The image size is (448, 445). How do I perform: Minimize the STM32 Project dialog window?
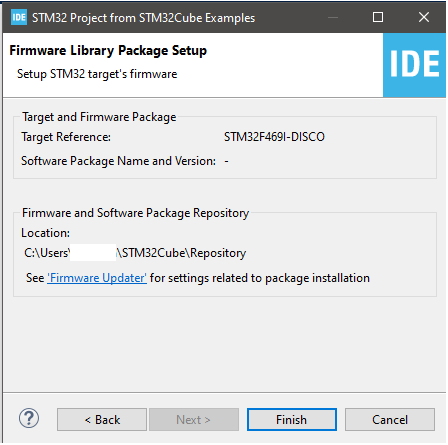point(333,17)
